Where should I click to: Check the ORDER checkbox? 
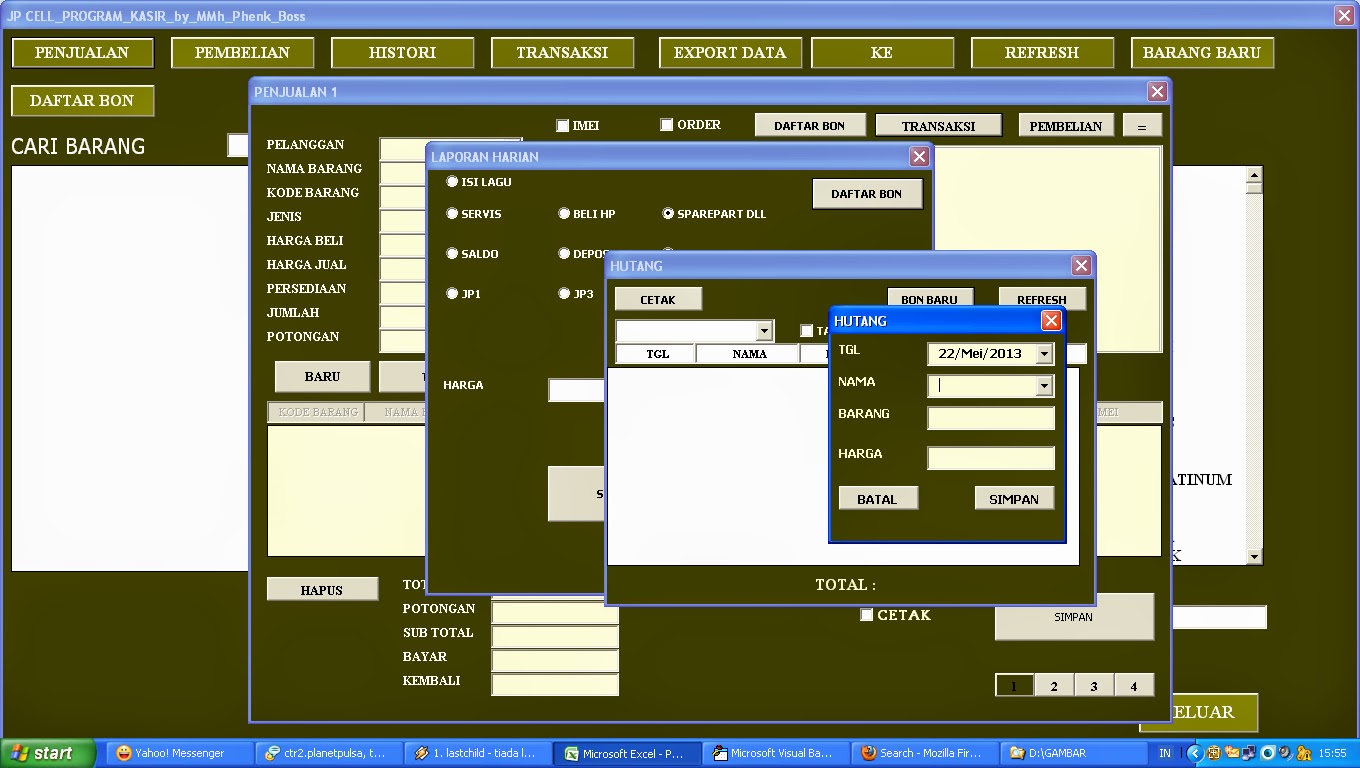click(666, 124)
